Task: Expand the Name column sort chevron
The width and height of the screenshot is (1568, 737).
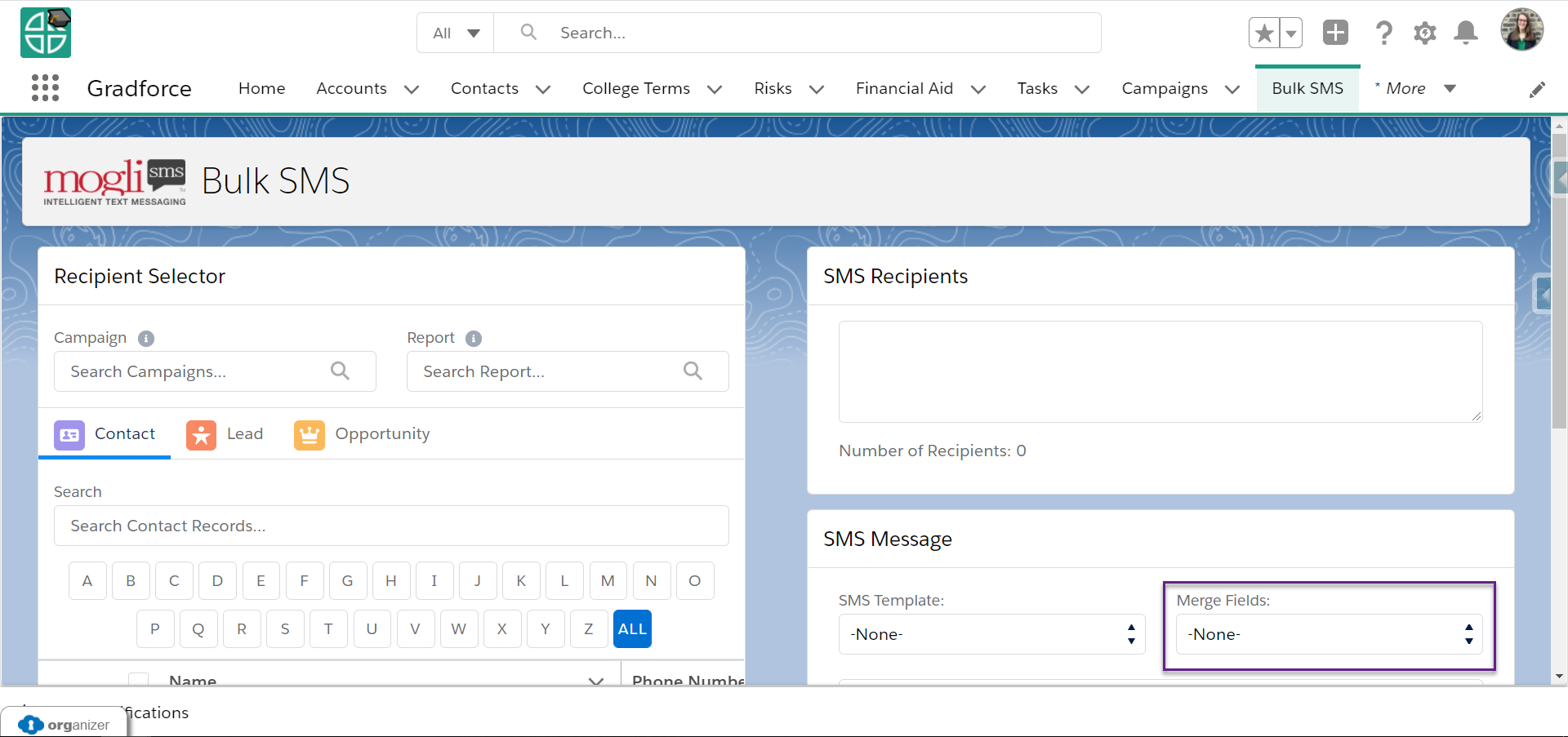Action: pyautogui.click(x=596, y=680)
